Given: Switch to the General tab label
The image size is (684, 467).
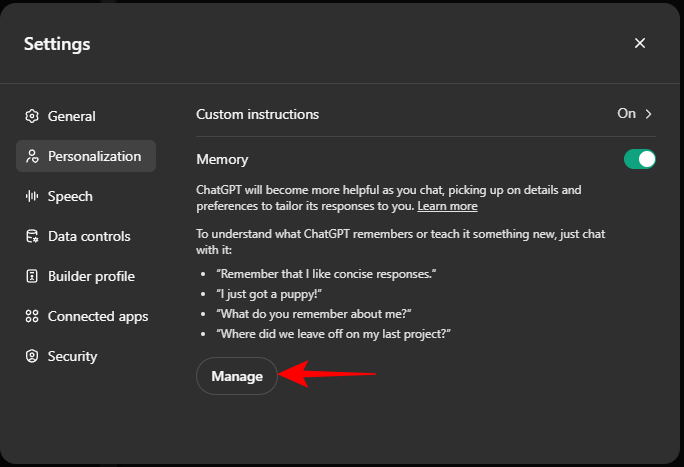Looking at the screenshot, I should pyautogui.click(x=72, y=116).
